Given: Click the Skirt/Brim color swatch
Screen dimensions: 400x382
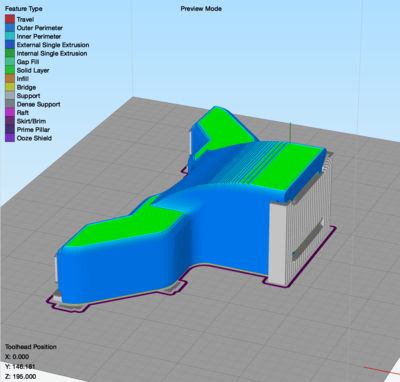Looking at the screenshot, I should point(10,121).
